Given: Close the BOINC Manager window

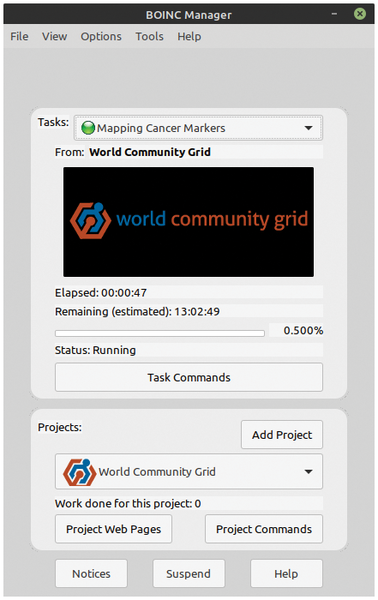Looking at the screenshot, I should (x=360, y=14).
